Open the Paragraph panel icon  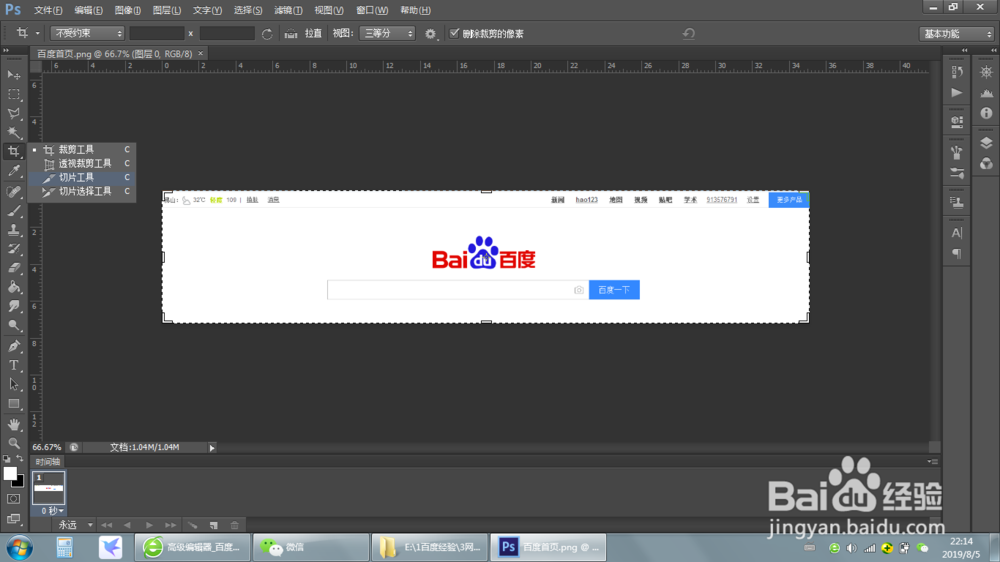[957, 254]
